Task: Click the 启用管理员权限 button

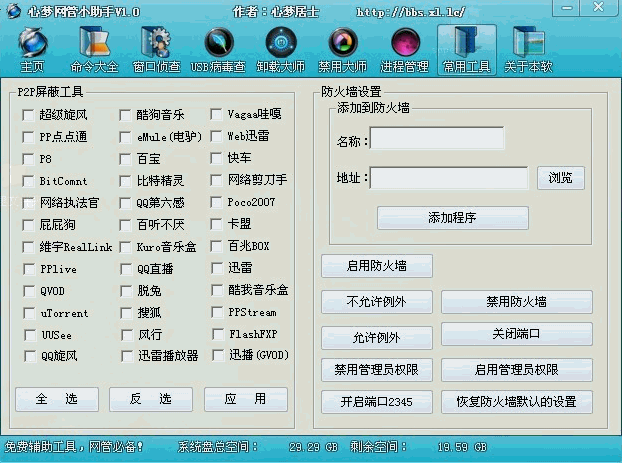Action: coord(517,370)
